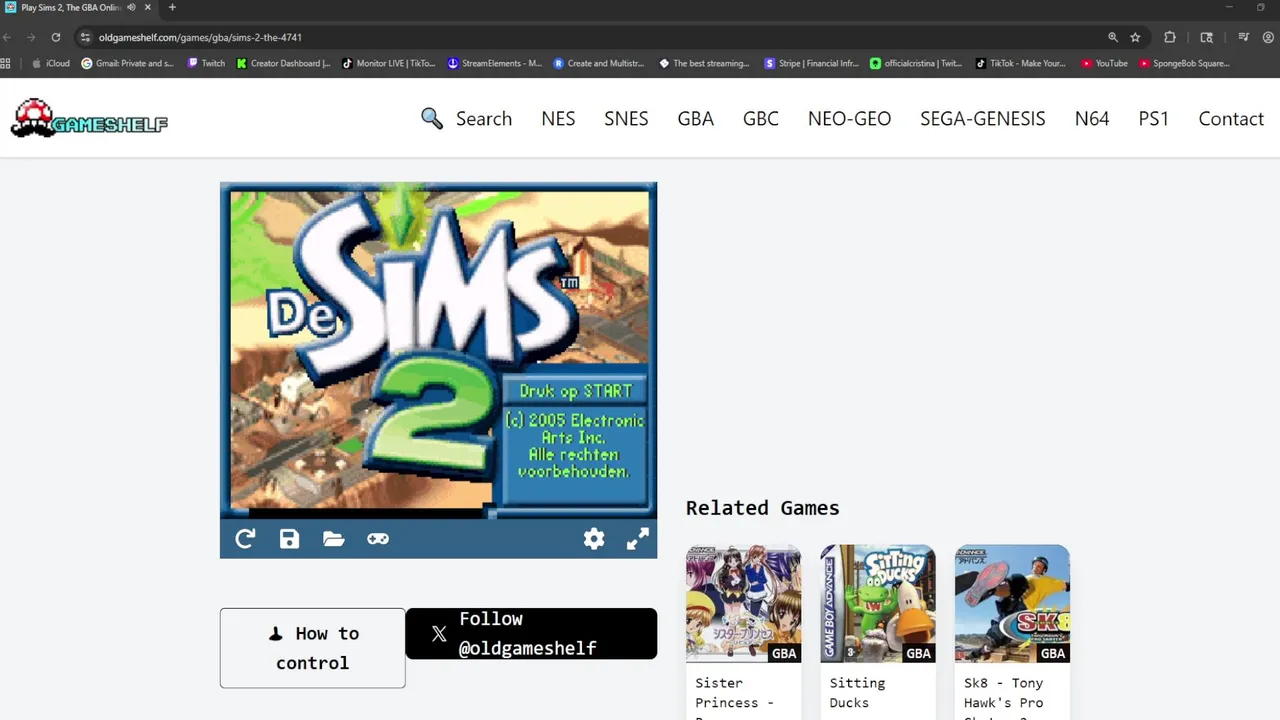The width and height of the screenshot is (1280, 720).
Task: Open the browser profile icon
Action: [x=1270, y=37]
